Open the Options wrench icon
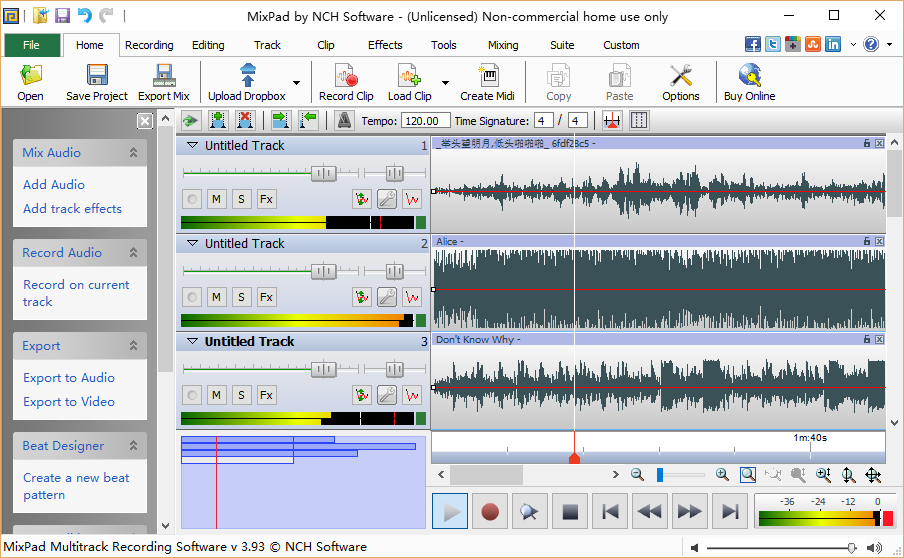The image size is (904, 558). (x=680, y=82)
